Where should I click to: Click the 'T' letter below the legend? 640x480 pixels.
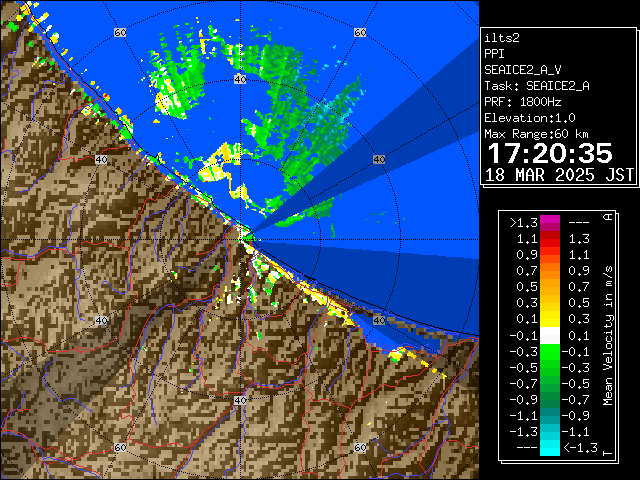608,453
